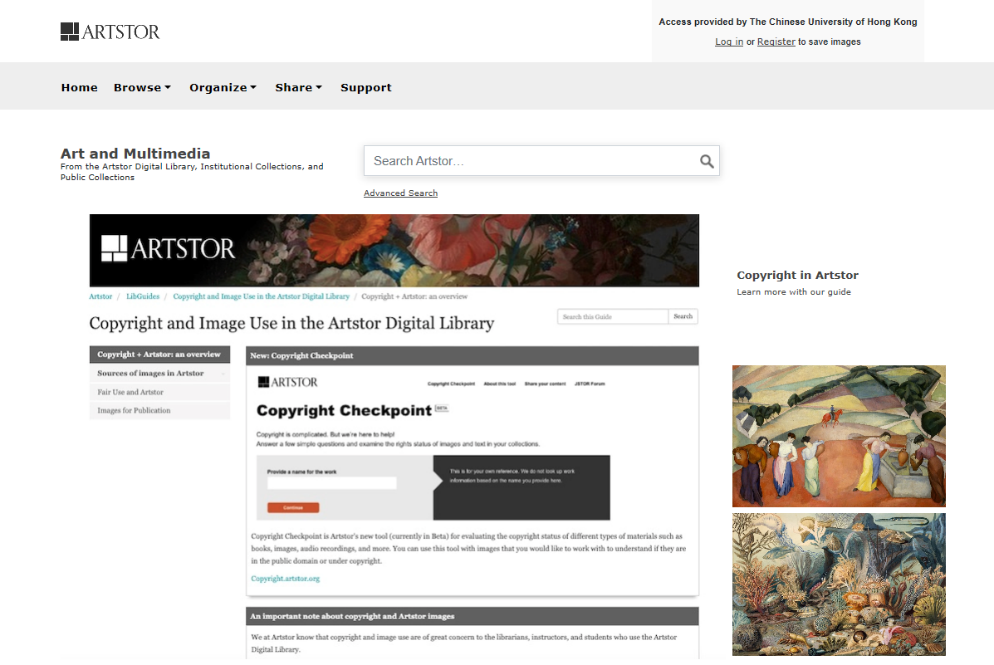Focus the Search this Guide input
994x665 pixels.
612,316
